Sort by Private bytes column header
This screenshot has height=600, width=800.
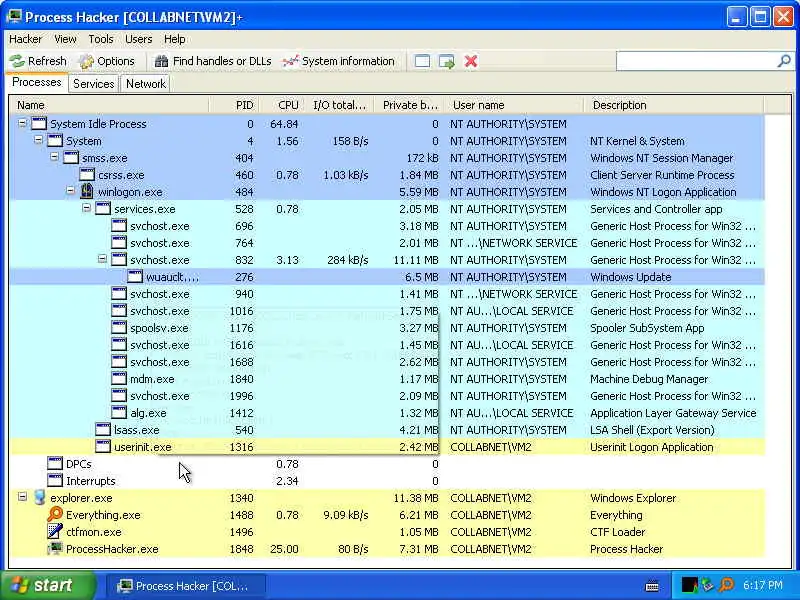409,105
